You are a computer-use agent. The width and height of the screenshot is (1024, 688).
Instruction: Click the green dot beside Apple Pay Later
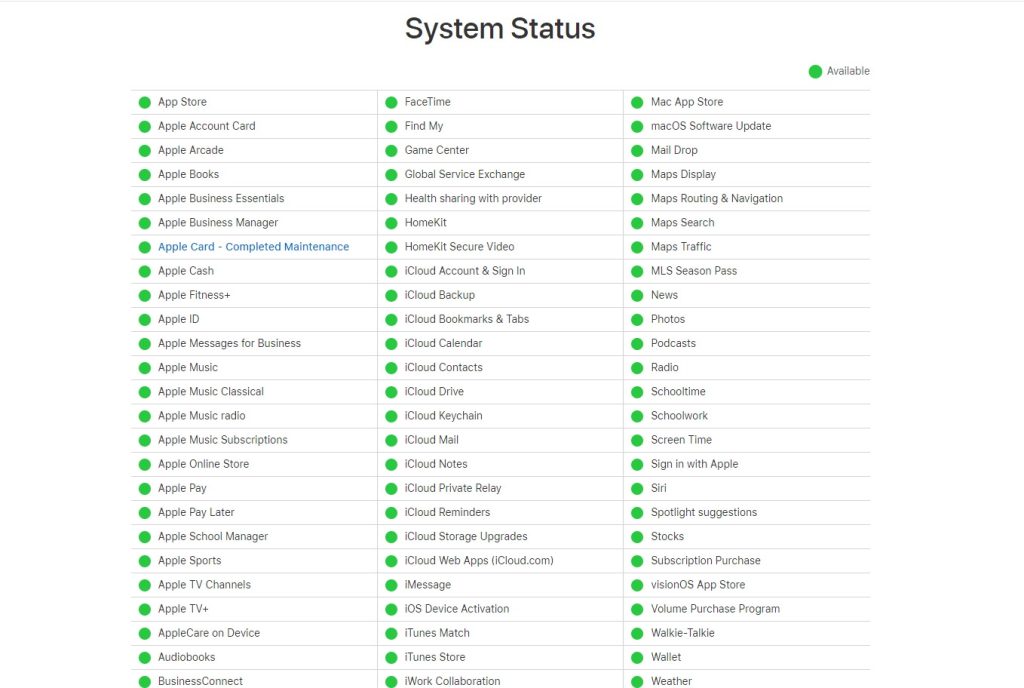click(x=145, y=513)
